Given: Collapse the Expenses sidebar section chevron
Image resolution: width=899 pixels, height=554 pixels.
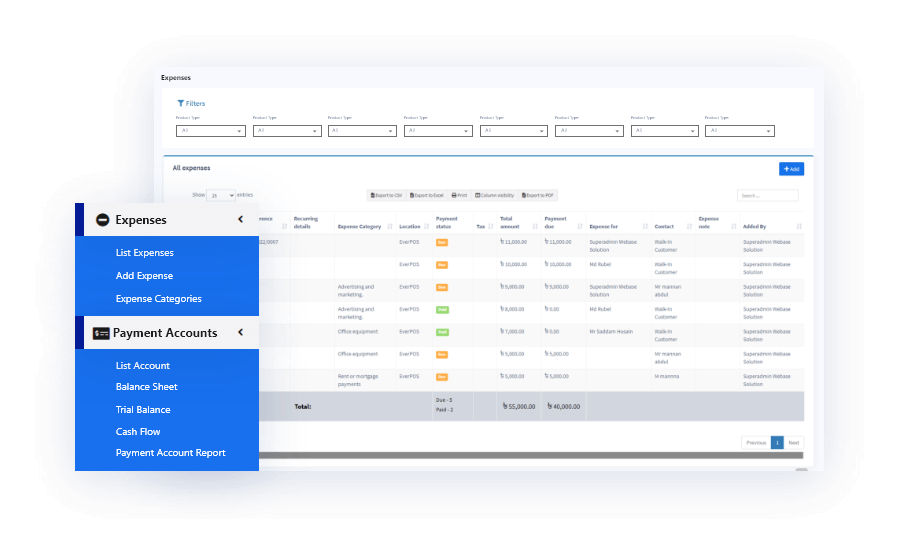Looking at the screenshot, I should pyautogui.click(x=240, y=220).
